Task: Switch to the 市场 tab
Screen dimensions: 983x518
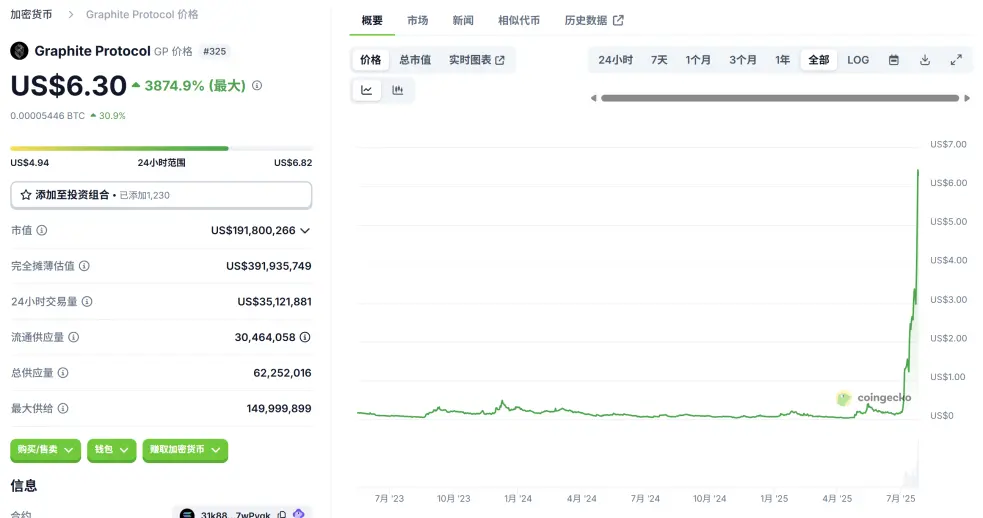Action: (x=418, y=20)
